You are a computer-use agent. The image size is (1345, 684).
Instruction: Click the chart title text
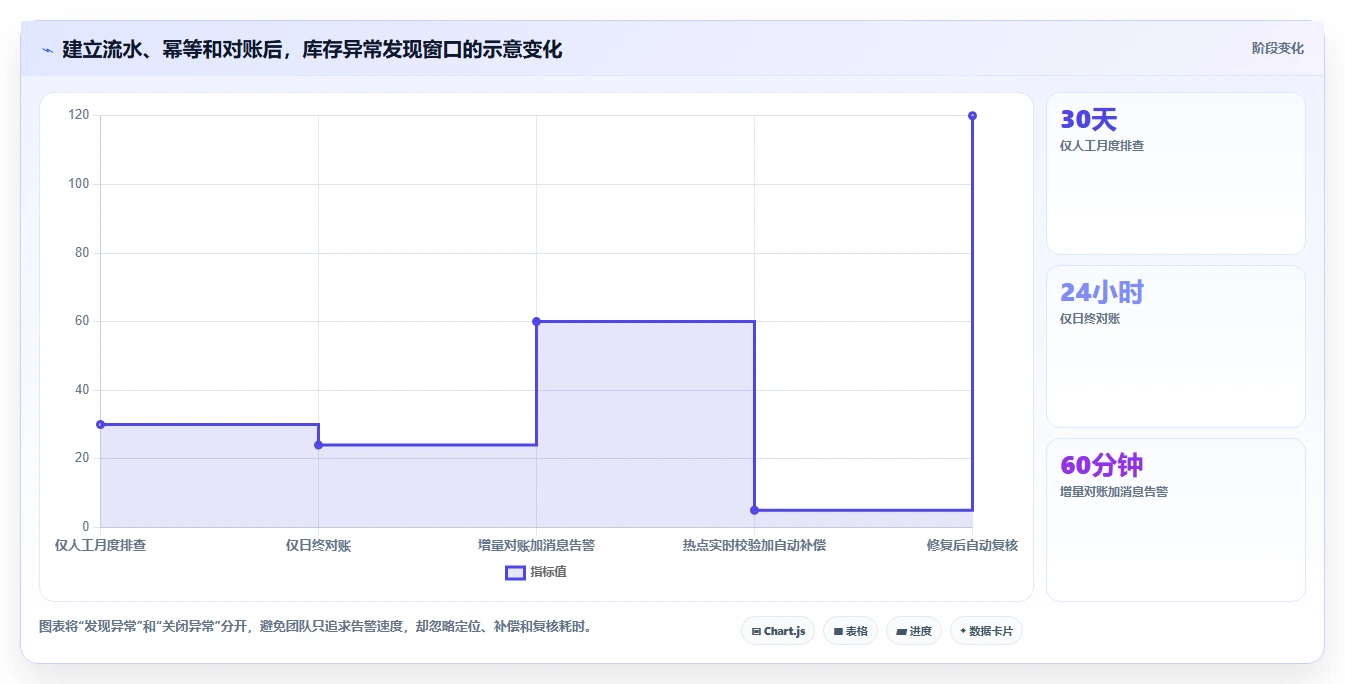[312, 49]
